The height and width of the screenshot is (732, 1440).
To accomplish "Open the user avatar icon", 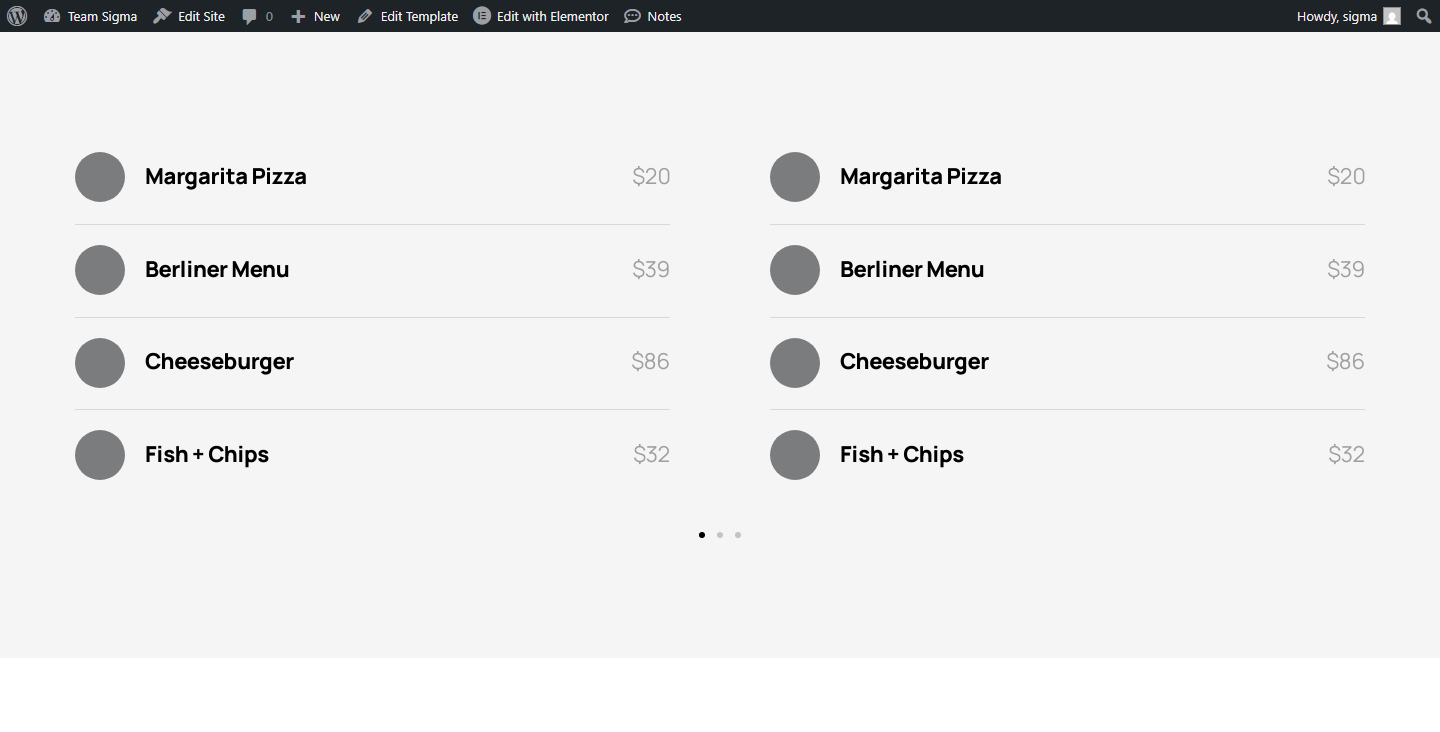I will pyautogui.click(x=1392, y=16).
